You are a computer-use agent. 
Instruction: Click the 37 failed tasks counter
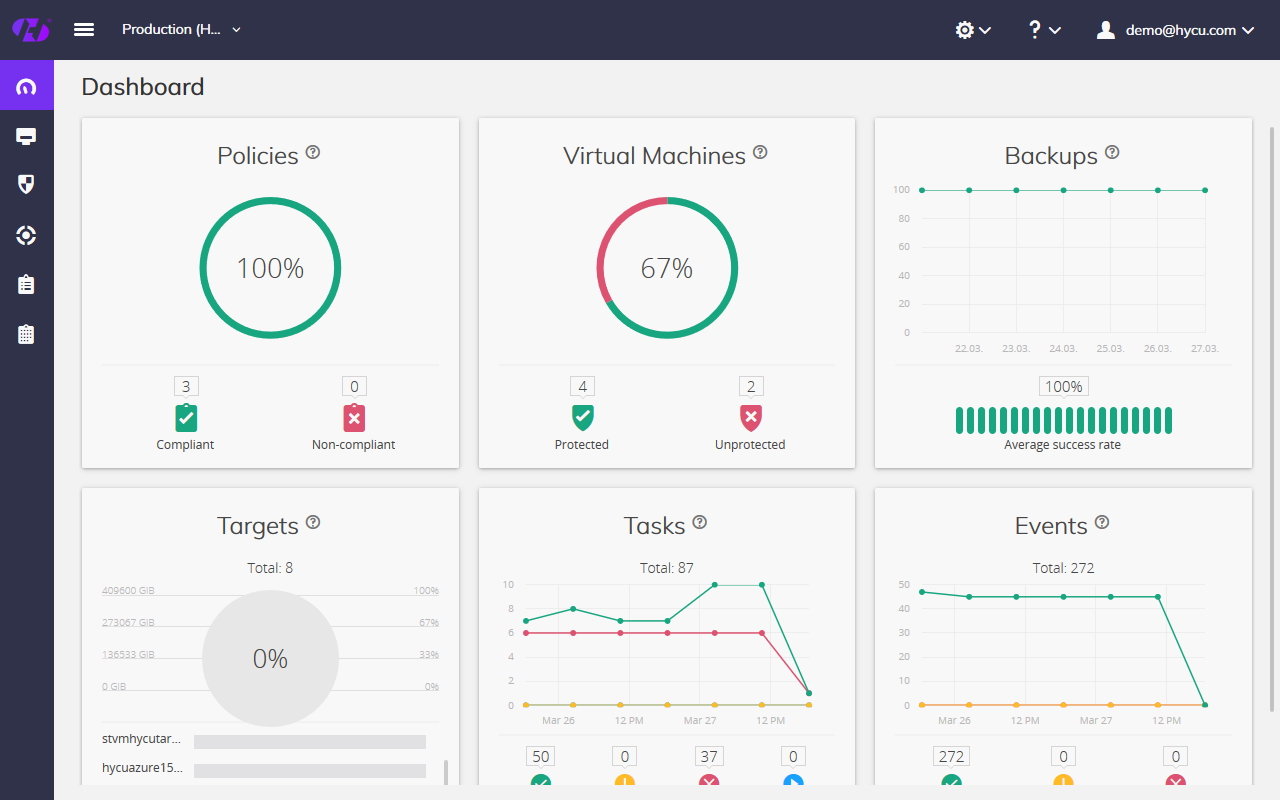click(709, 756)
